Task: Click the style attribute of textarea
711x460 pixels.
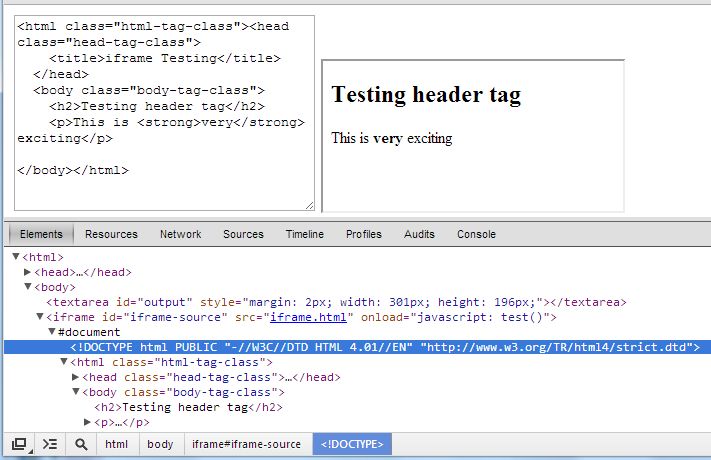Action: tap(371, 302)
